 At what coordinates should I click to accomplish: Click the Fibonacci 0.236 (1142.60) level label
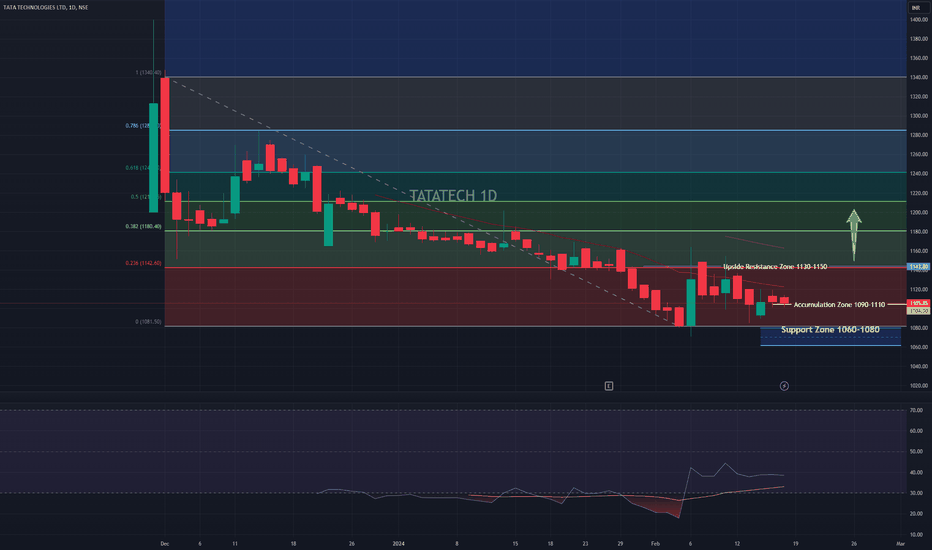(x=143, y=263)
